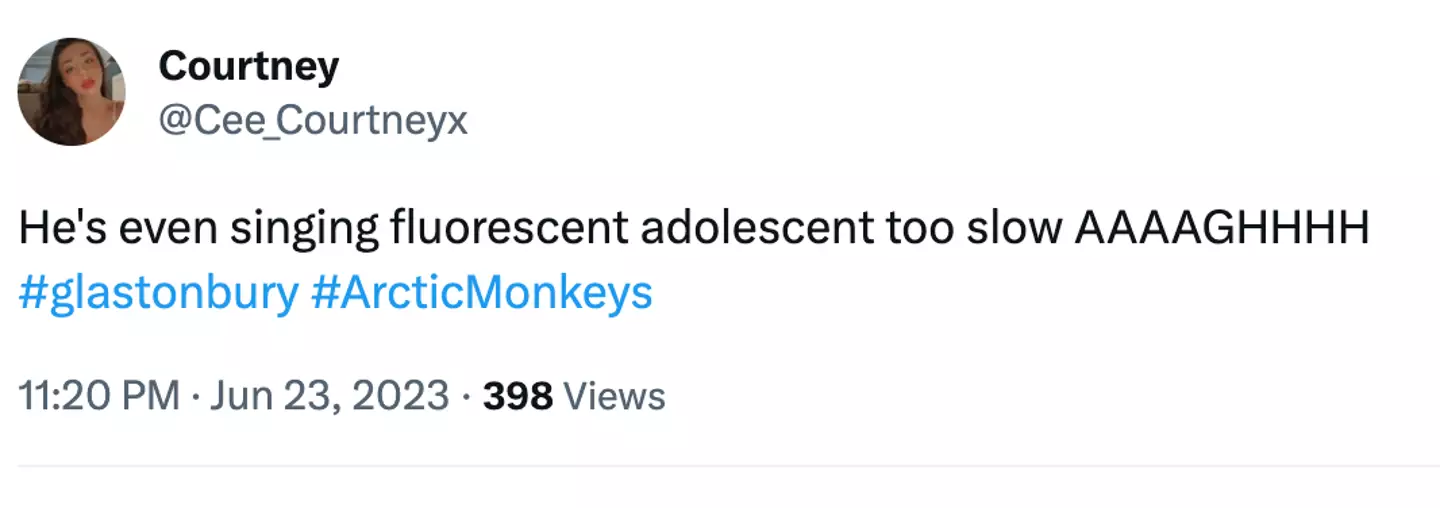Click the word singing in the tweet
The image size is (1440, 508).
click(x=304, y=229)
